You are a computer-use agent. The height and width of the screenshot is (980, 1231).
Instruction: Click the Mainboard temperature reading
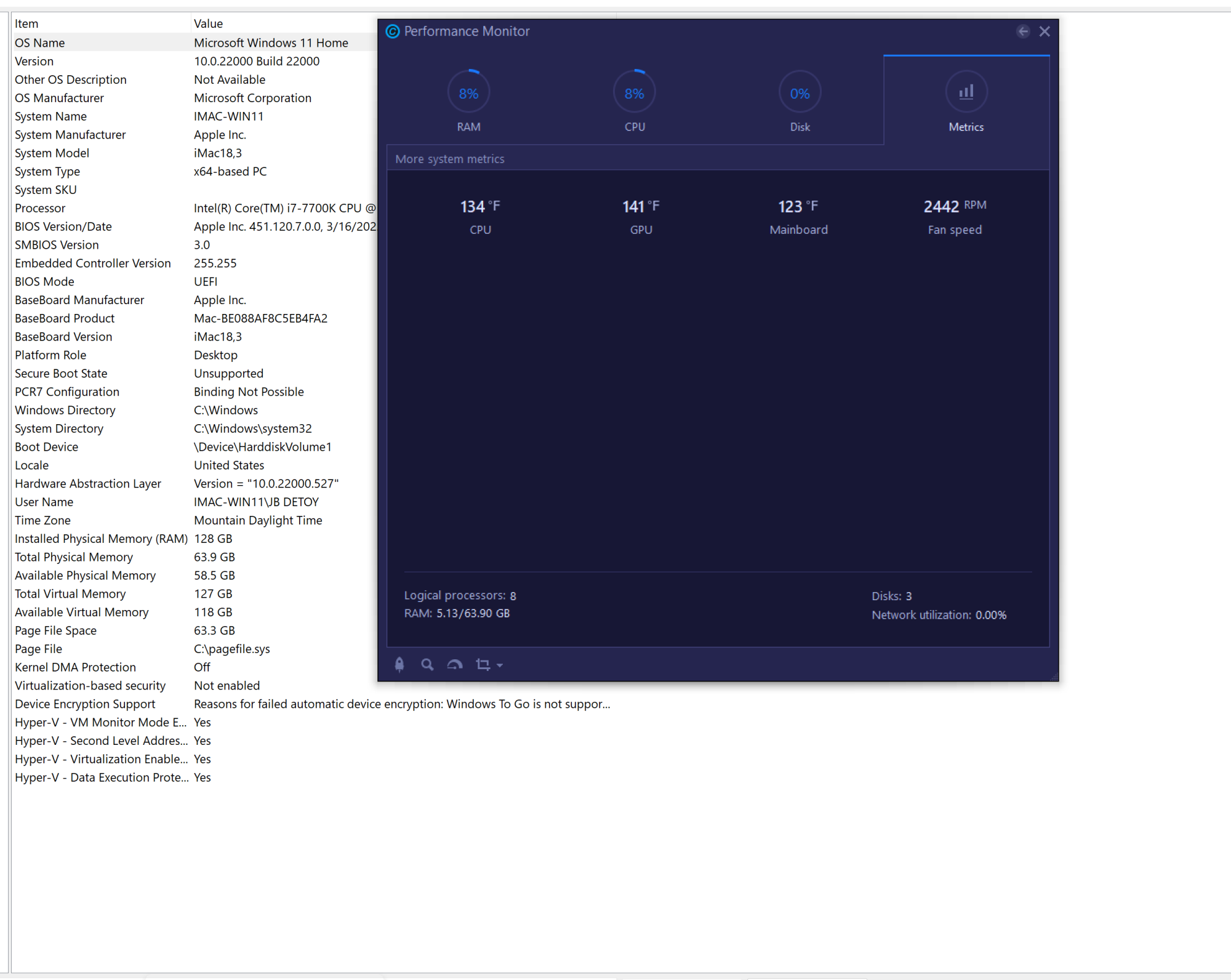pos(798,207)
